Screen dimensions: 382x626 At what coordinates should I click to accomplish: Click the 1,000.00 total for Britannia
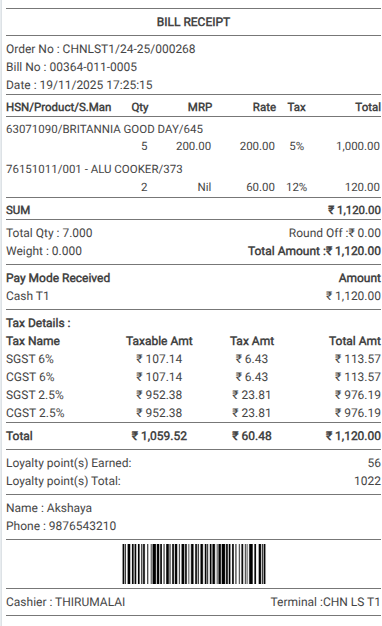point(358,146)
